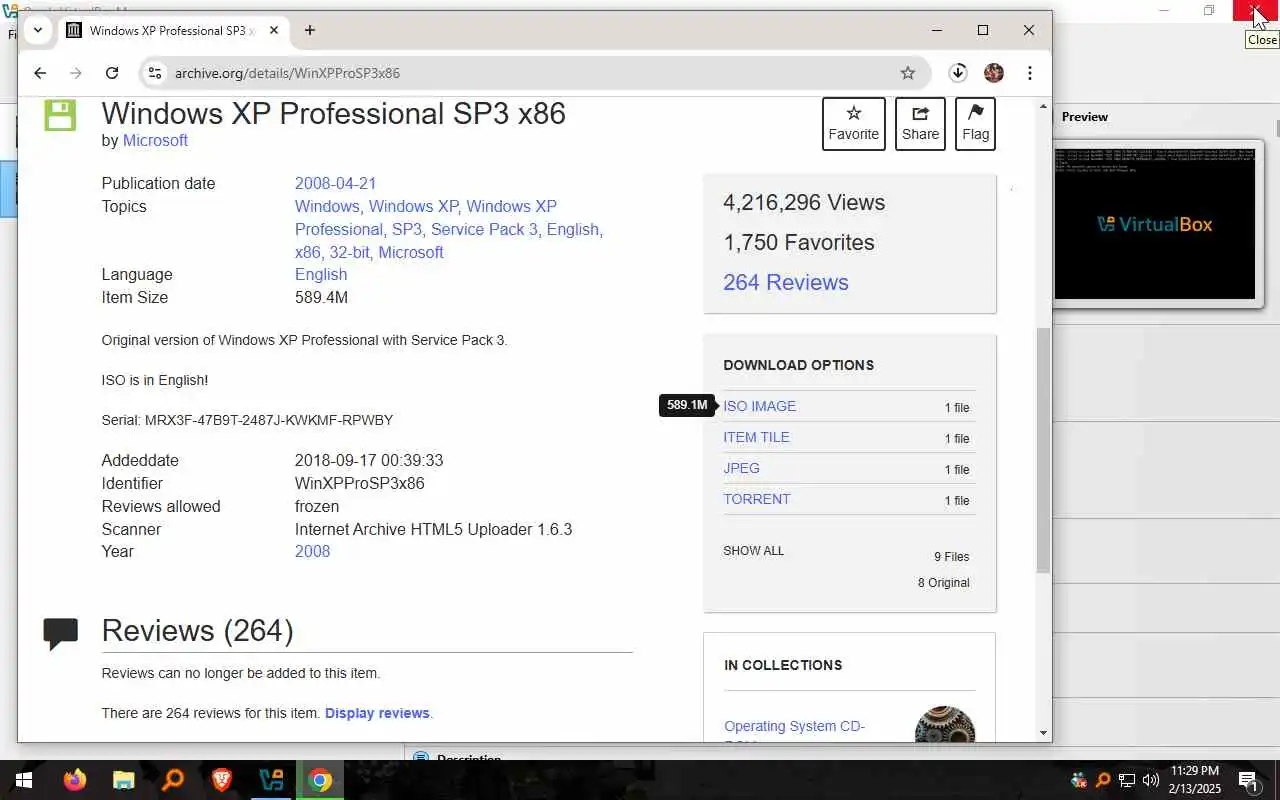Viewport: 1280px width, 800px height.
Task: Open a new Chrome tab
Action: pyautogui.click(x=310, y=30)
